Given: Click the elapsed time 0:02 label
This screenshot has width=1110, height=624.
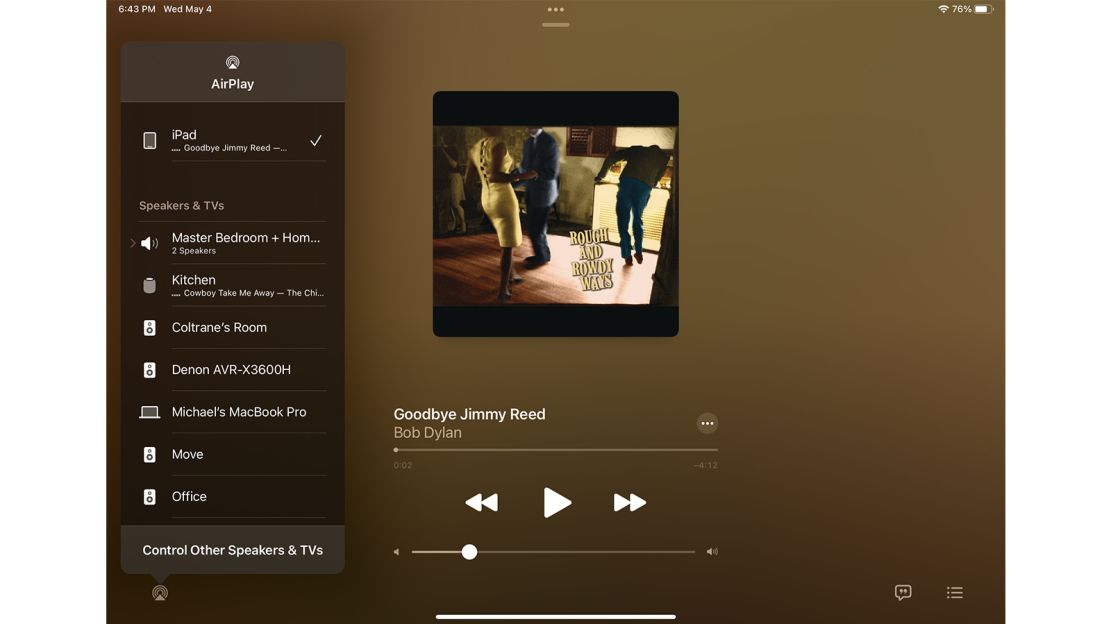Looking at the screenshot, I should click(x=403, y=465).
